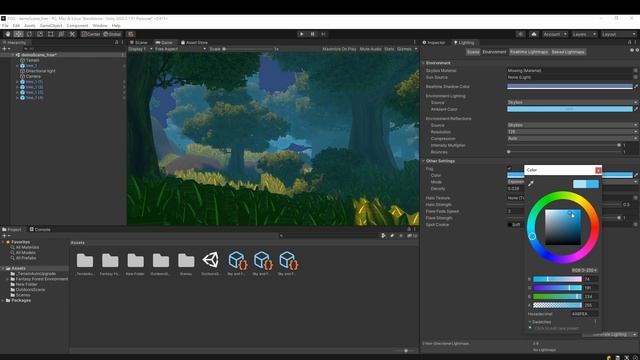The width and height of the screenshot is (640, 360).
Task: Open Lighting help icon next to gear
Action: 632,50
